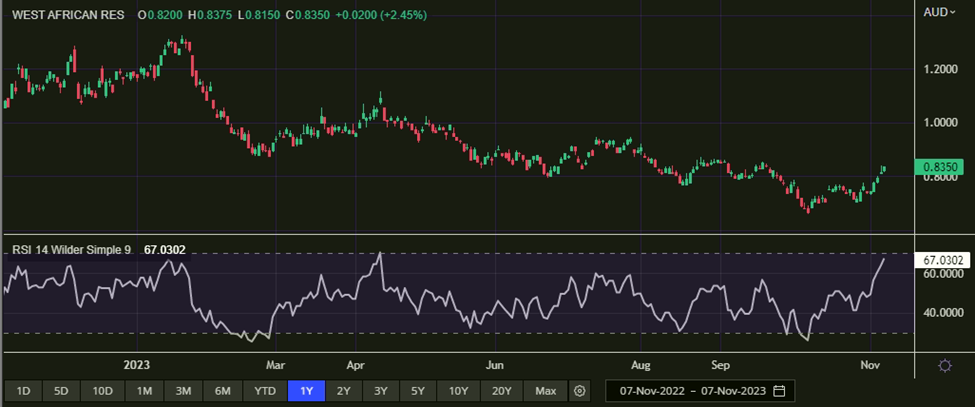Image resolution: width=975 pixels, height=407 pixels.
Task: Choose the YTD range button
Action: pos(264,391)
